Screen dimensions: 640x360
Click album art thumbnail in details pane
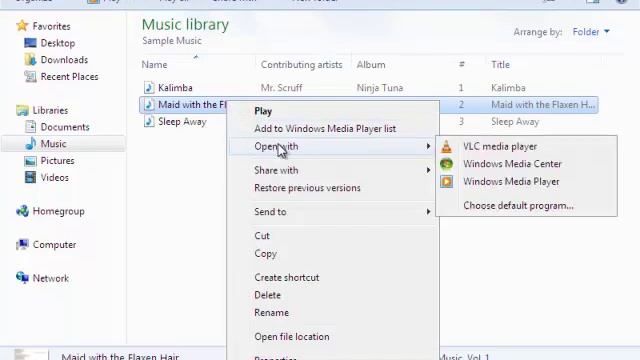pyautogui.click(x=31, y=354)
